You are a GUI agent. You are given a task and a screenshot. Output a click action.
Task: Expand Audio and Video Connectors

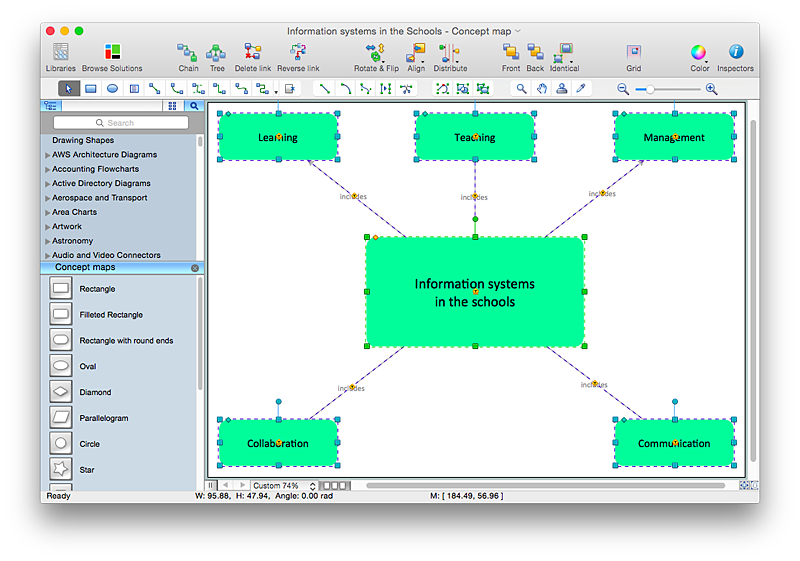[47, 255]
